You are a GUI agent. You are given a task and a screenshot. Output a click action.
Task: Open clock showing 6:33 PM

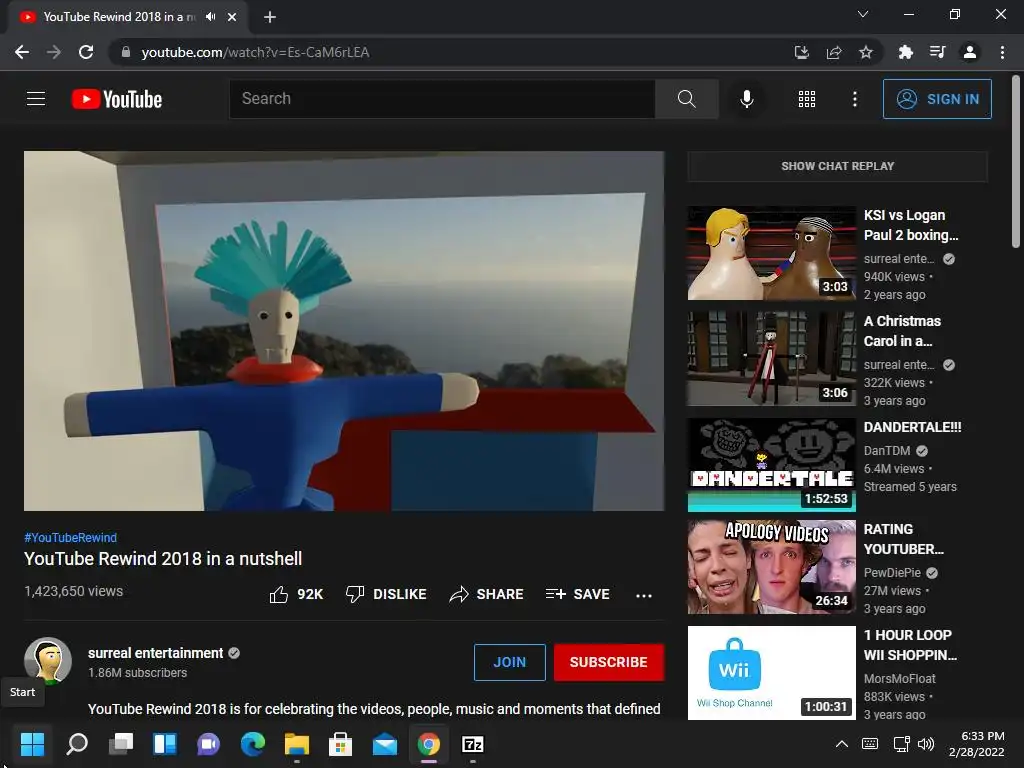pos(976,744)
